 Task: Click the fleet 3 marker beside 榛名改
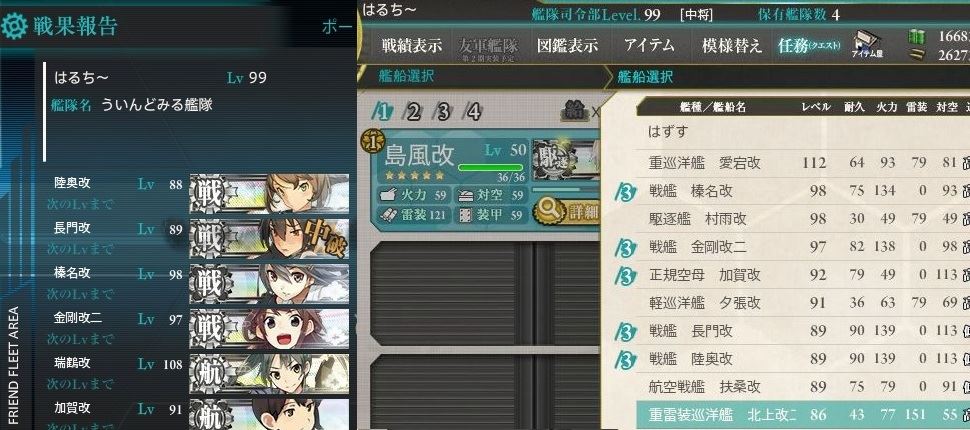pos(626,192)
